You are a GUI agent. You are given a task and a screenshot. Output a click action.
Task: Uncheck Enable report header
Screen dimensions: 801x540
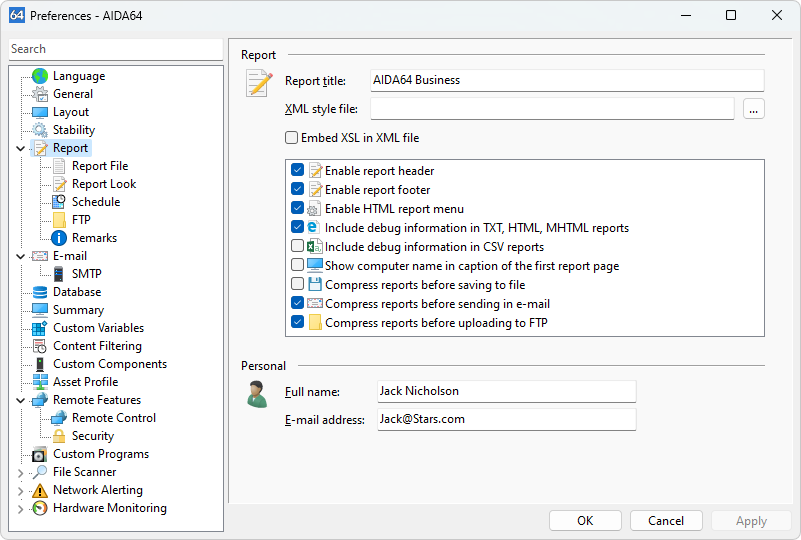[x=297, y=170]
